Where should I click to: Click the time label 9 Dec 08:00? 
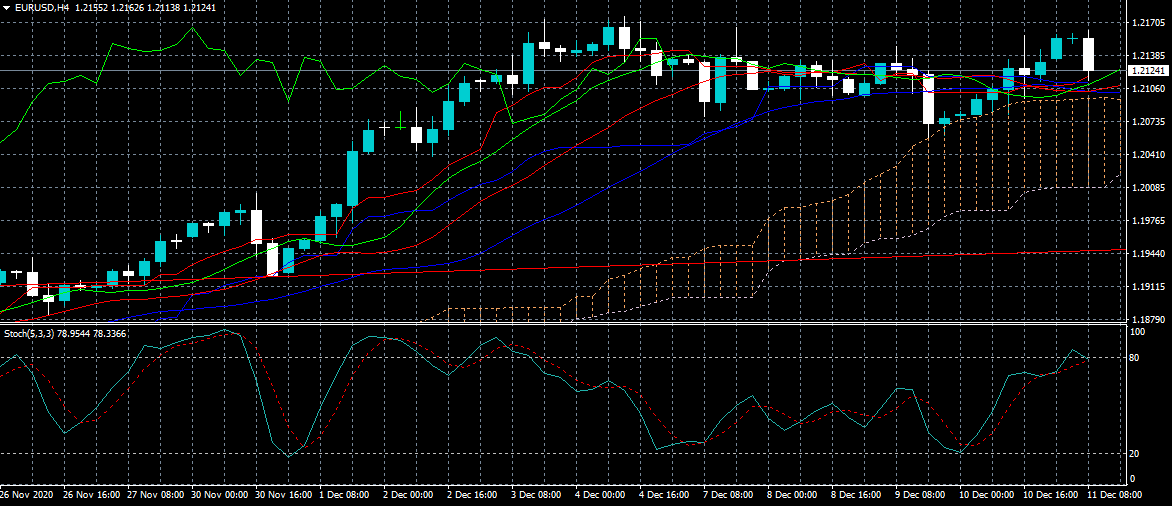click(x=921, y=495)
